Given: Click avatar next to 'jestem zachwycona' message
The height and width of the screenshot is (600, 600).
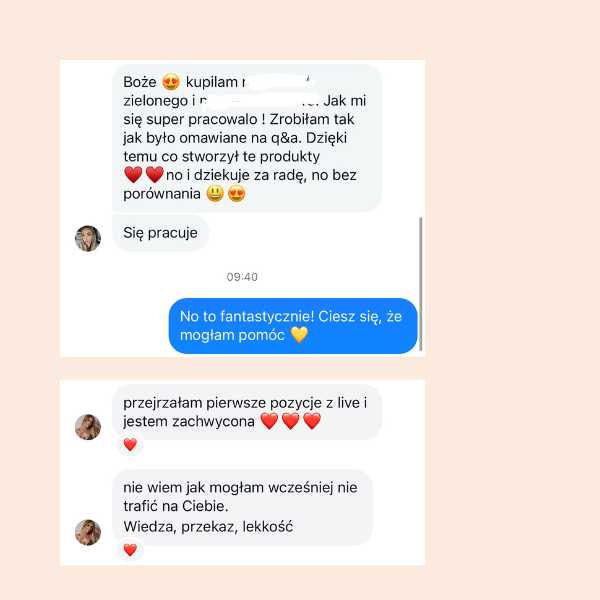Looking at the screenshot, I should click(x=88, y=427).
